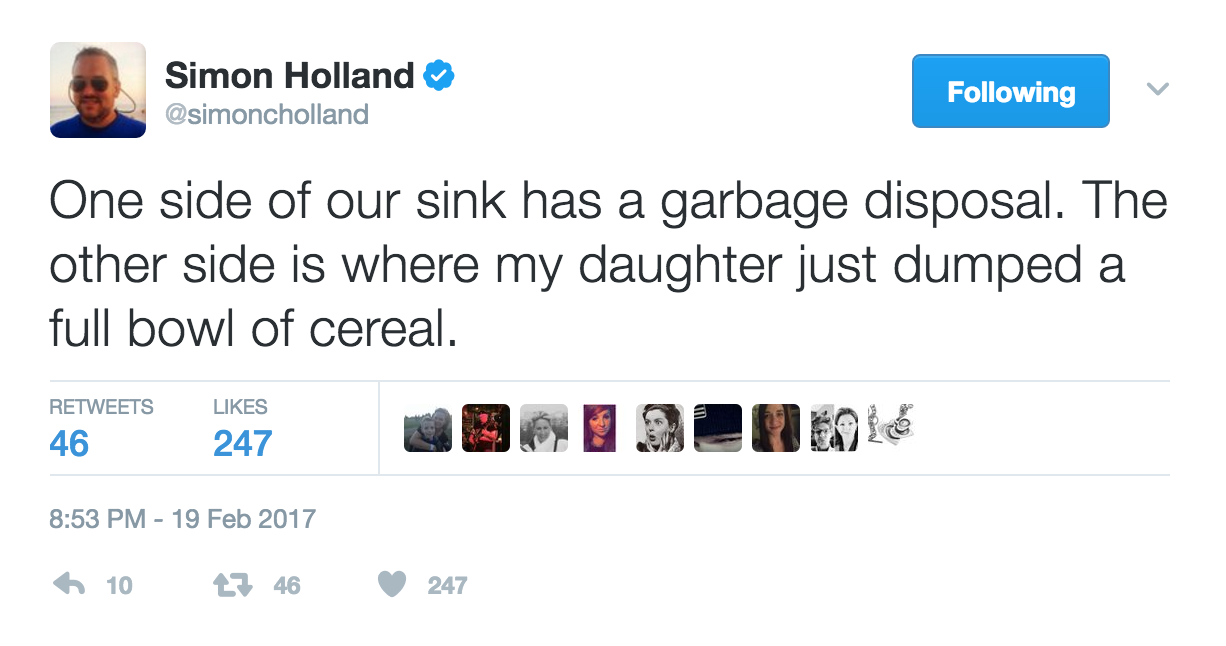View the 46 retweets count
This screenshot has width=1226, height=646.
(x=69, y=442)
